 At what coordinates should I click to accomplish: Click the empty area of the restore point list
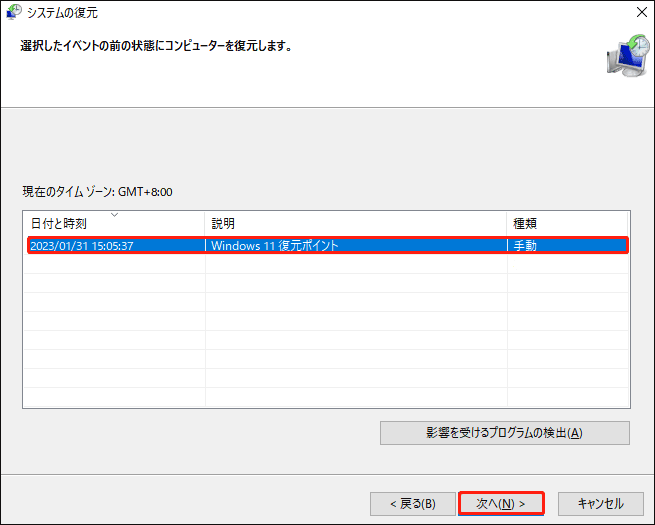pos(326,330)
